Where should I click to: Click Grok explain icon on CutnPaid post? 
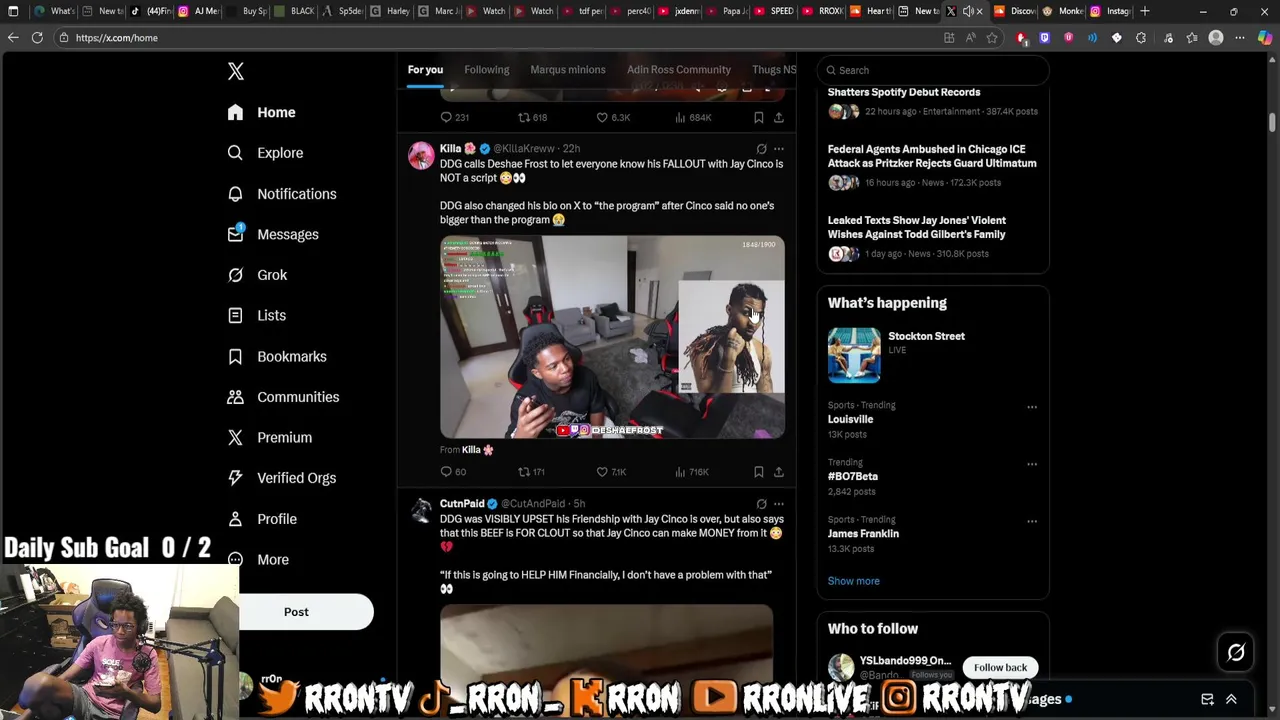coord(761,504)
